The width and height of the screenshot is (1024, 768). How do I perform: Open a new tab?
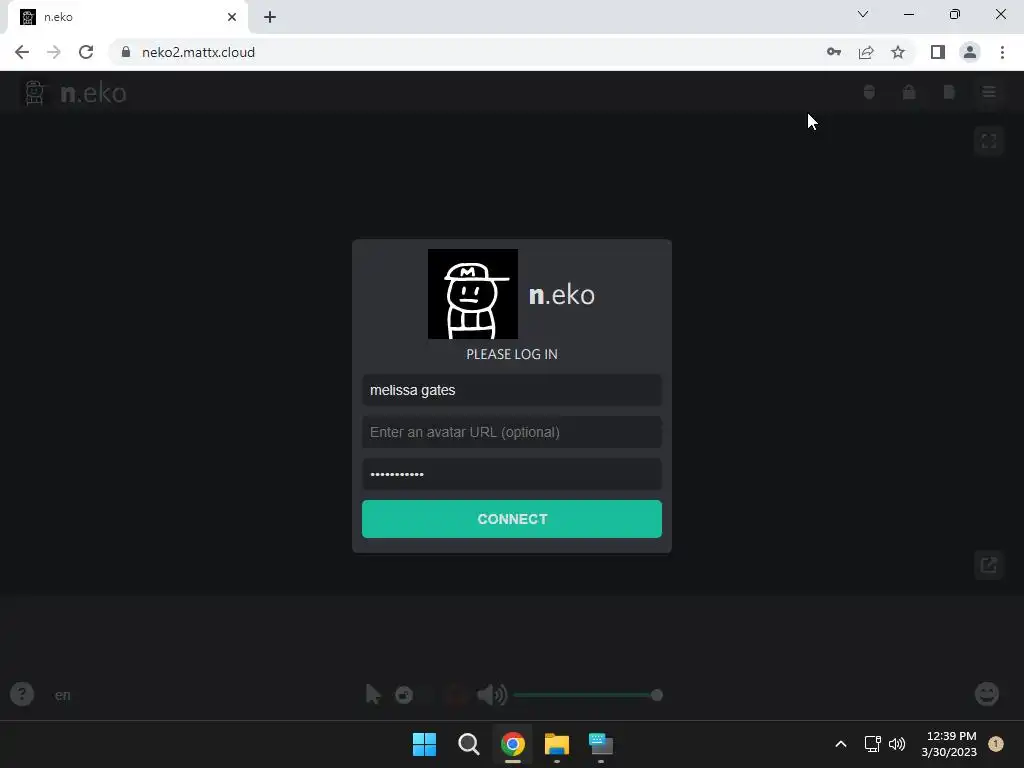[x=270, y=17]
